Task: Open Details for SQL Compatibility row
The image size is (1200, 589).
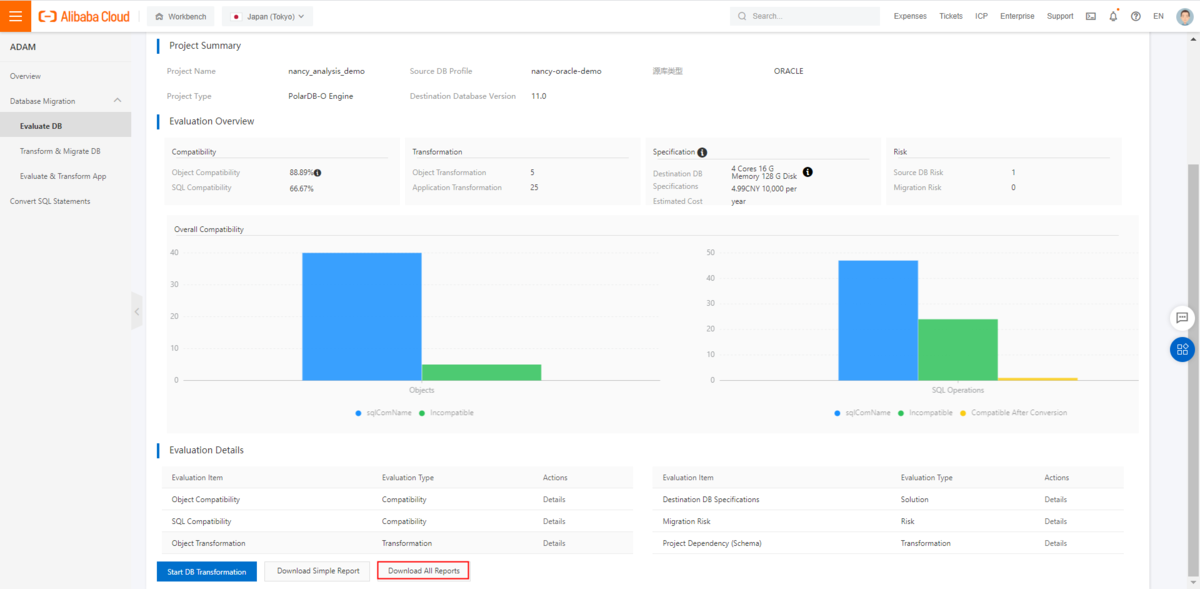Action: [554, 521]
